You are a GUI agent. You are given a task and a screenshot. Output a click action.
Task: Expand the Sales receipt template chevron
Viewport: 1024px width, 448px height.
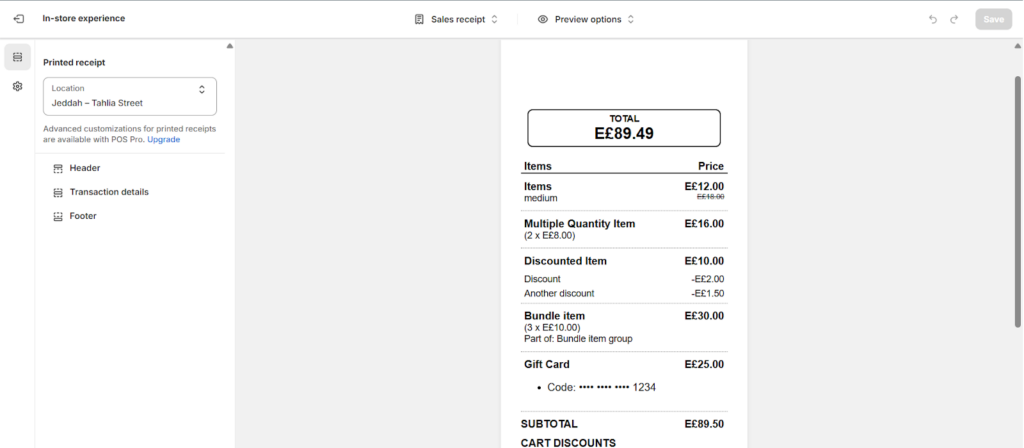tap(494, 19)
